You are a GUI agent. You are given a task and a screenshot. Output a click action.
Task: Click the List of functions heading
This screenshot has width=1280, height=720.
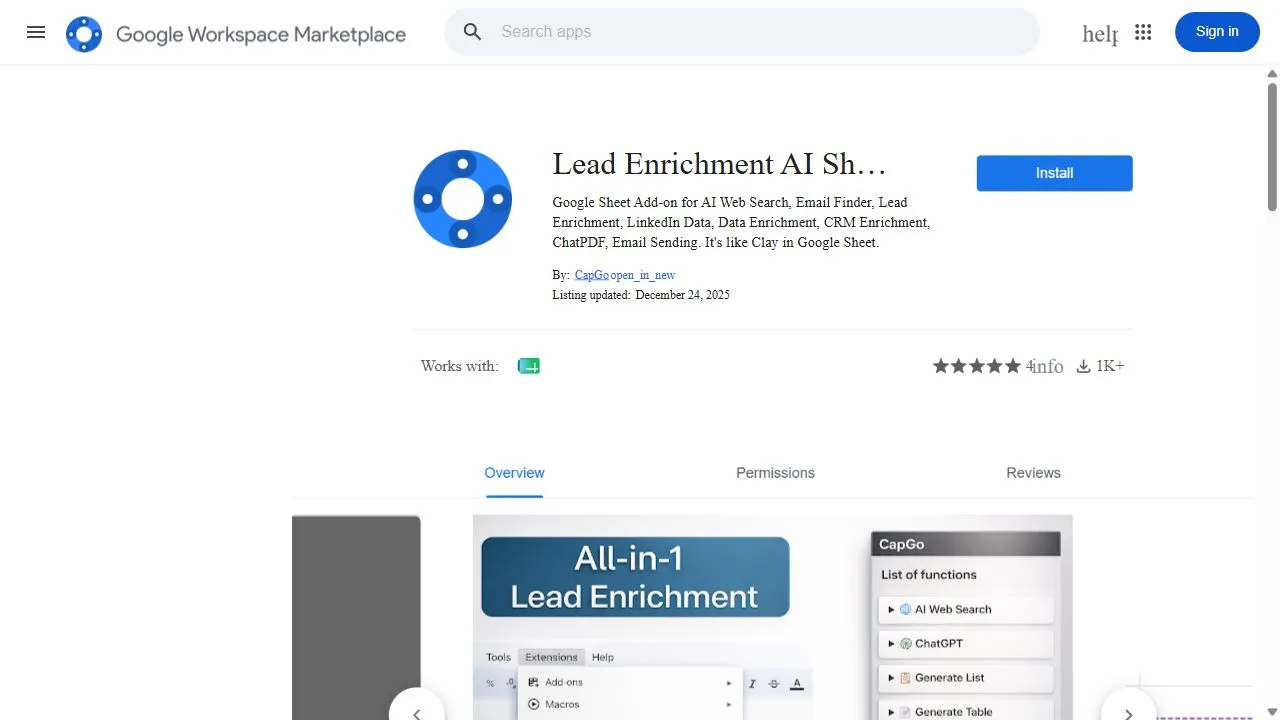tap(928, 575)
